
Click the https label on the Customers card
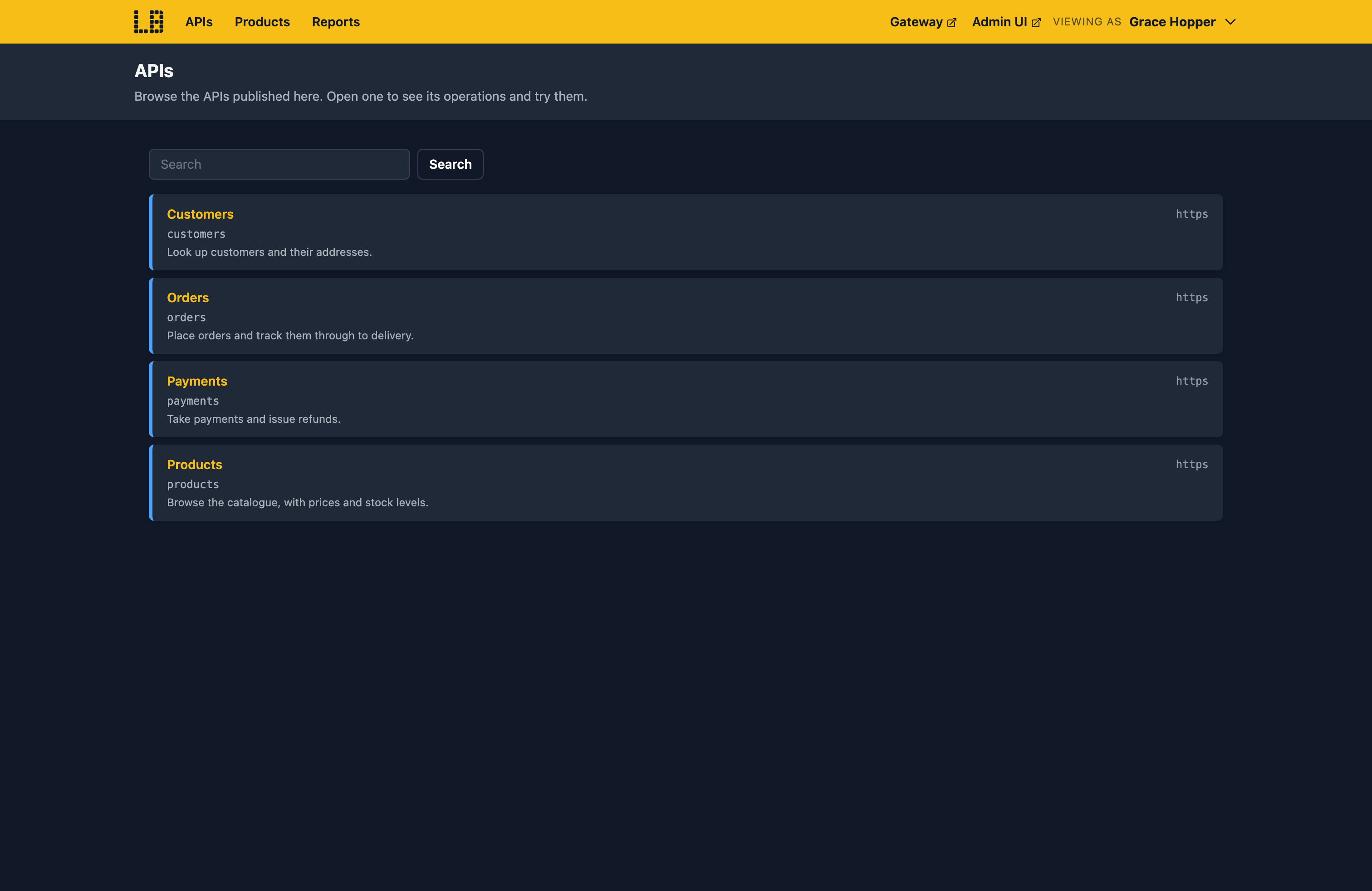pyautogui.click(x=1192, y=215)
